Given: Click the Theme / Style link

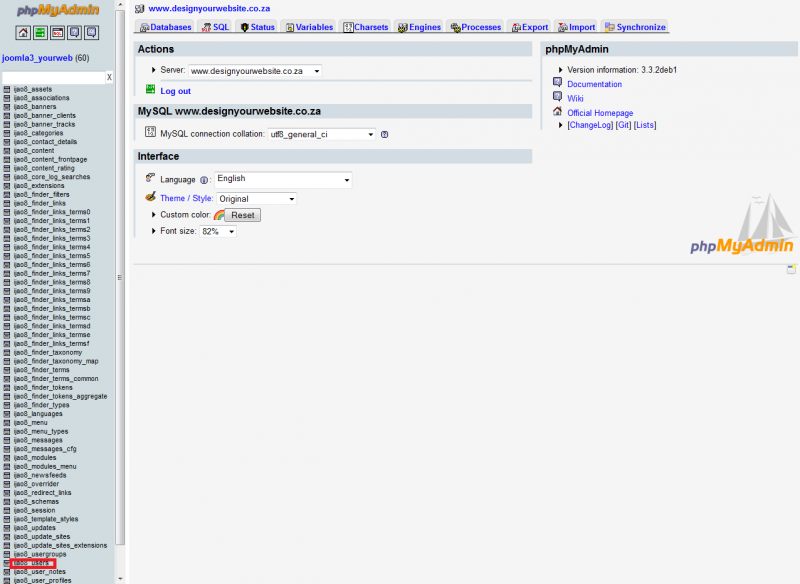Looking at the screenshot, I should tap(186, 198).
